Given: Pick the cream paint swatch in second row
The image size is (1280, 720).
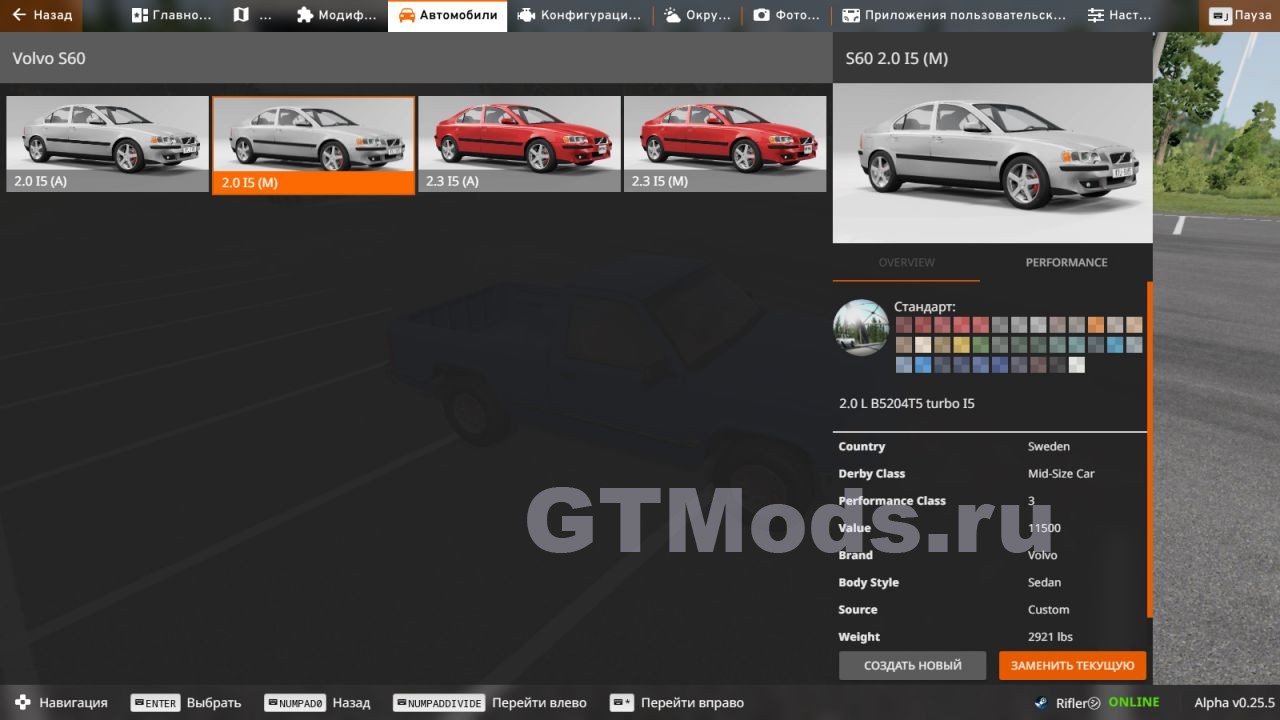Looking at the screenshot, I should (922, 344).
